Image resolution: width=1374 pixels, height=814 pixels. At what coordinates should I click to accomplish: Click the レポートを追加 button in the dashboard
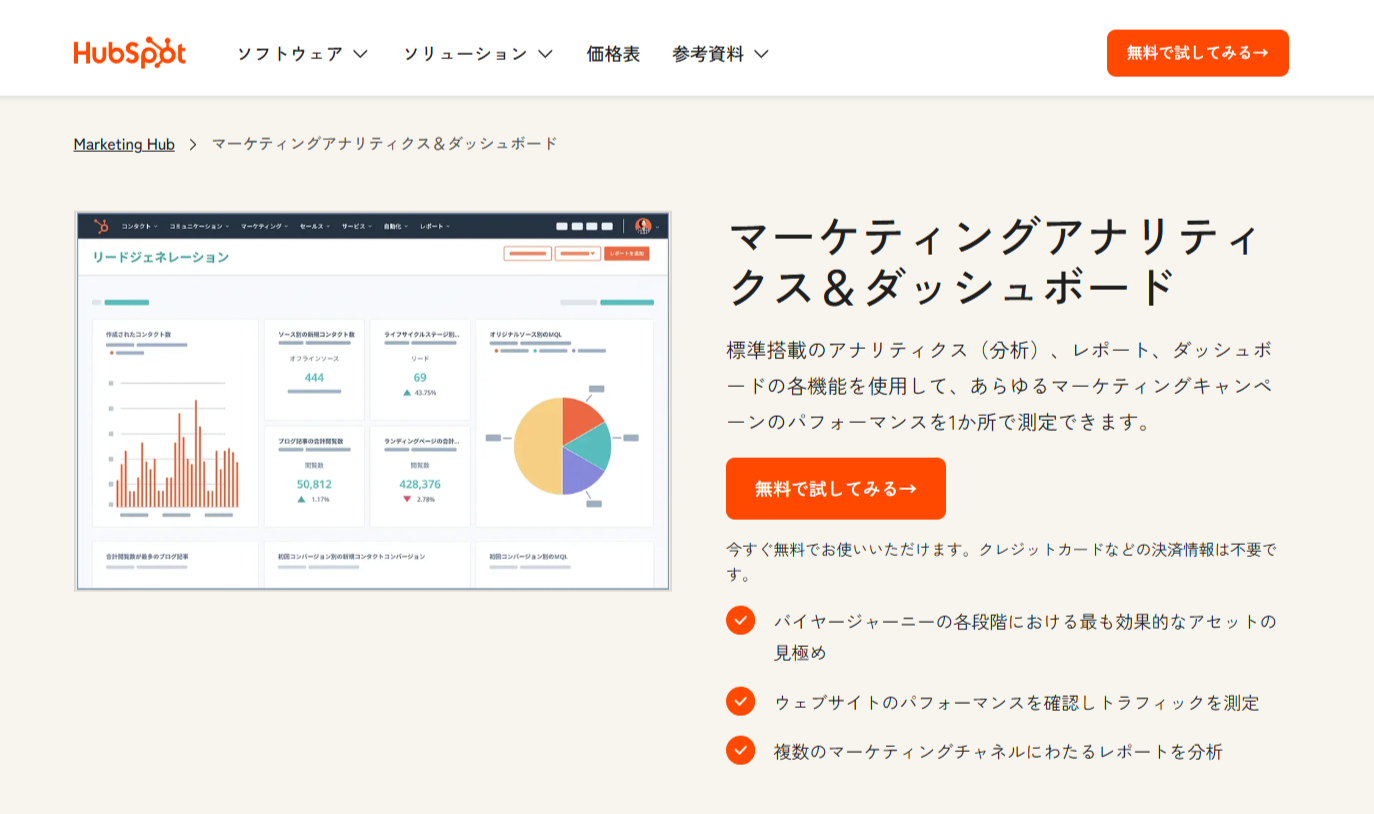tap(626, 253)
